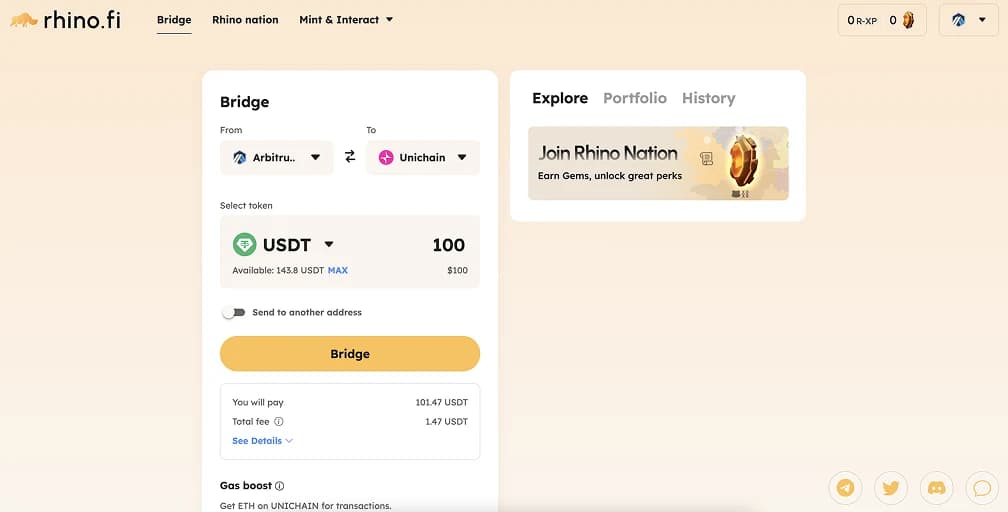Click the gem balance icon in header

coord(908,20)
